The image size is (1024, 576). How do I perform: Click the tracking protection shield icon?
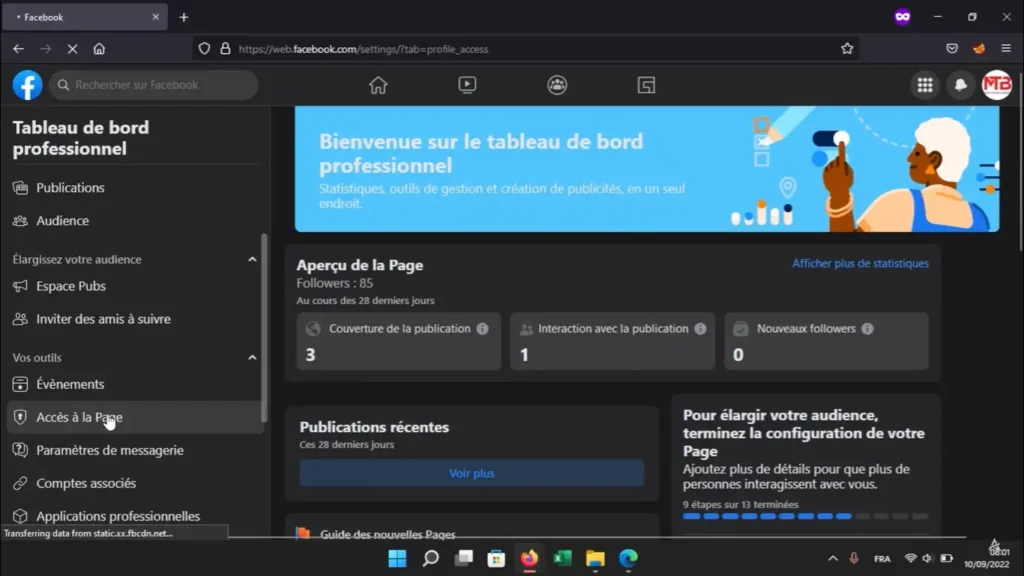coord(204,49)
